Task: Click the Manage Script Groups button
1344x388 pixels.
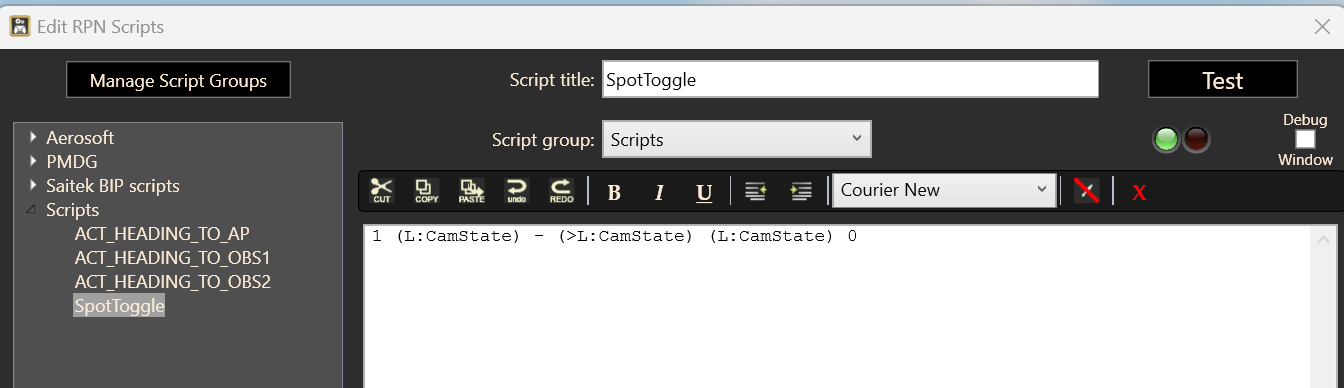Action: pyautogui.click(x=178, y=80)
